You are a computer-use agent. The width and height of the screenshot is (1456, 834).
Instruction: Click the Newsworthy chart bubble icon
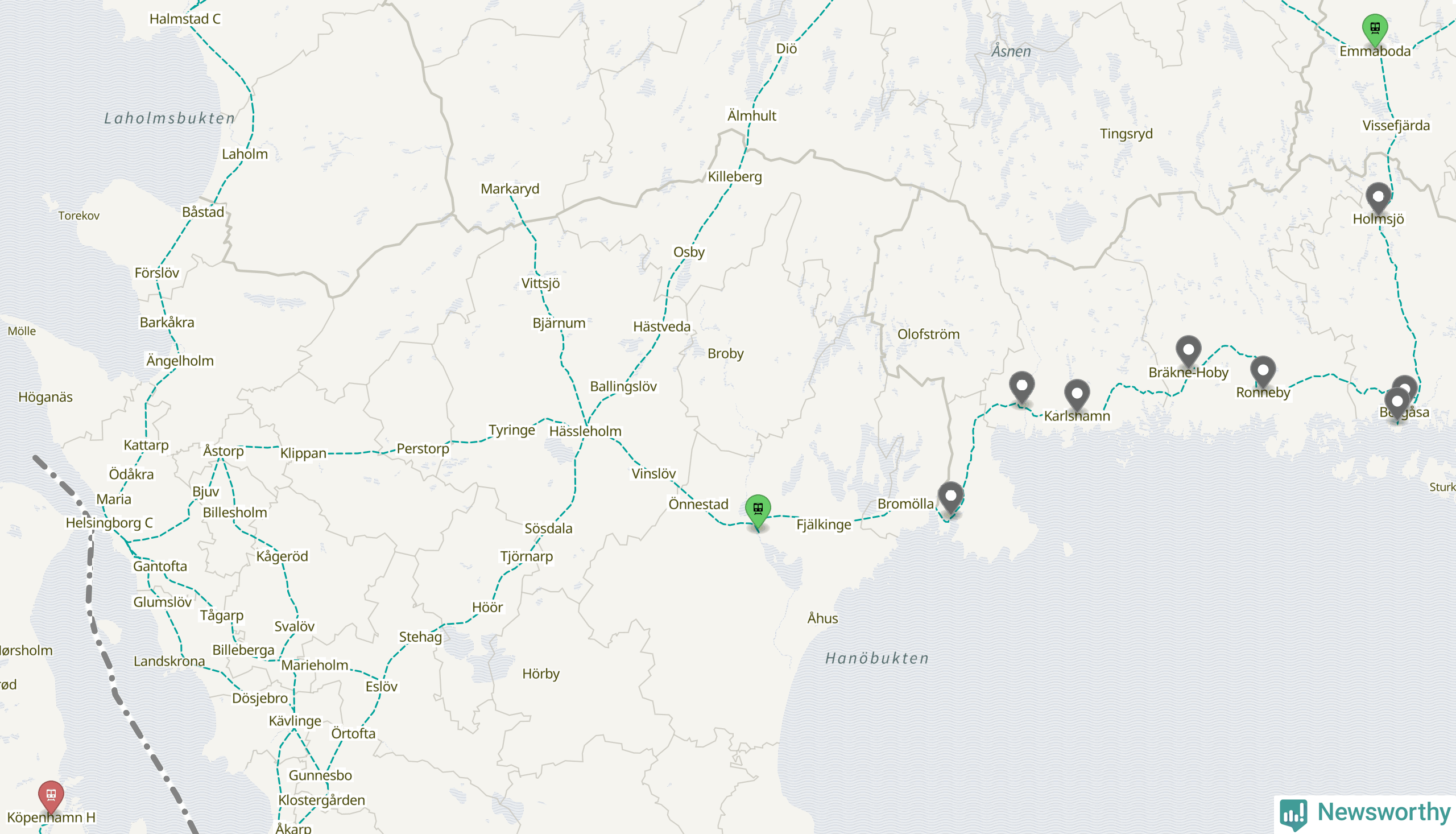point(1293,815)
